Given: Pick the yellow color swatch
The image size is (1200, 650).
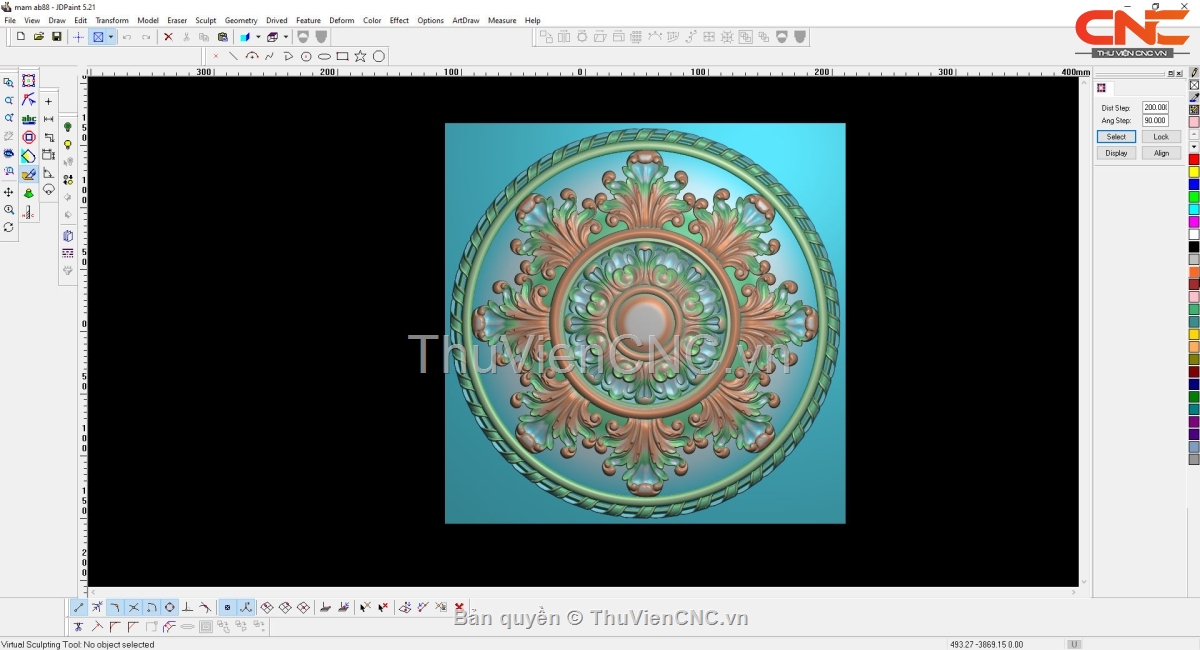Looking at the screenshot, I should (1194, 172).
